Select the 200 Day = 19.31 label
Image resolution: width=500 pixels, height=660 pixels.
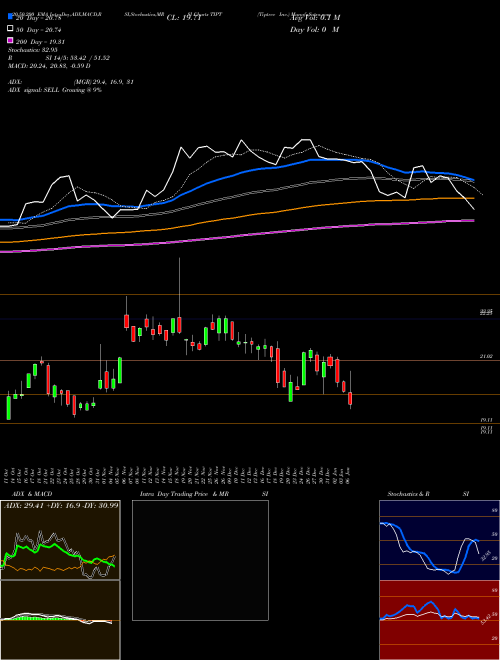(x=40, y=42)
